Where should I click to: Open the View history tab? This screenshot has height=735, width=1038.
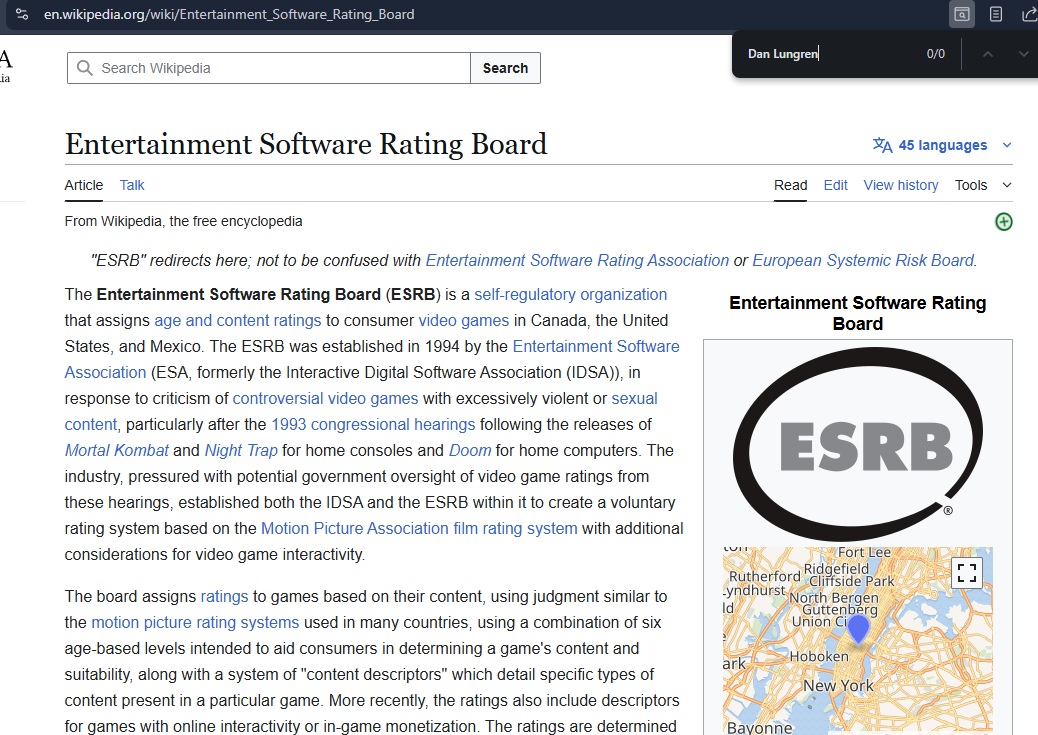[900, 185]
